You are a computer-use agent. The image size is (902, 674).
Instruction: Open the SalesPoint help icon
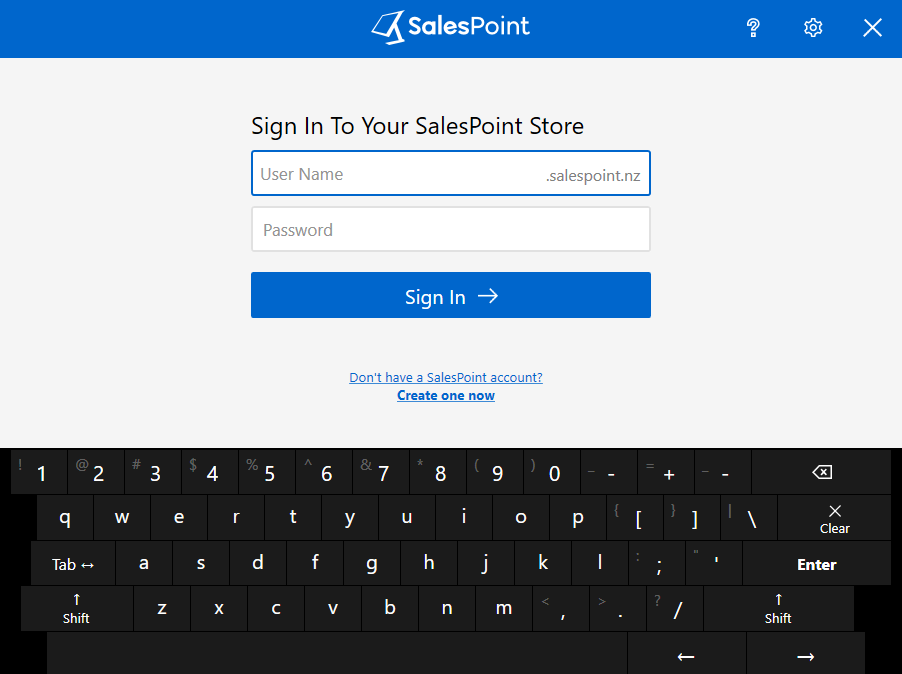click(x=753, y=28)
